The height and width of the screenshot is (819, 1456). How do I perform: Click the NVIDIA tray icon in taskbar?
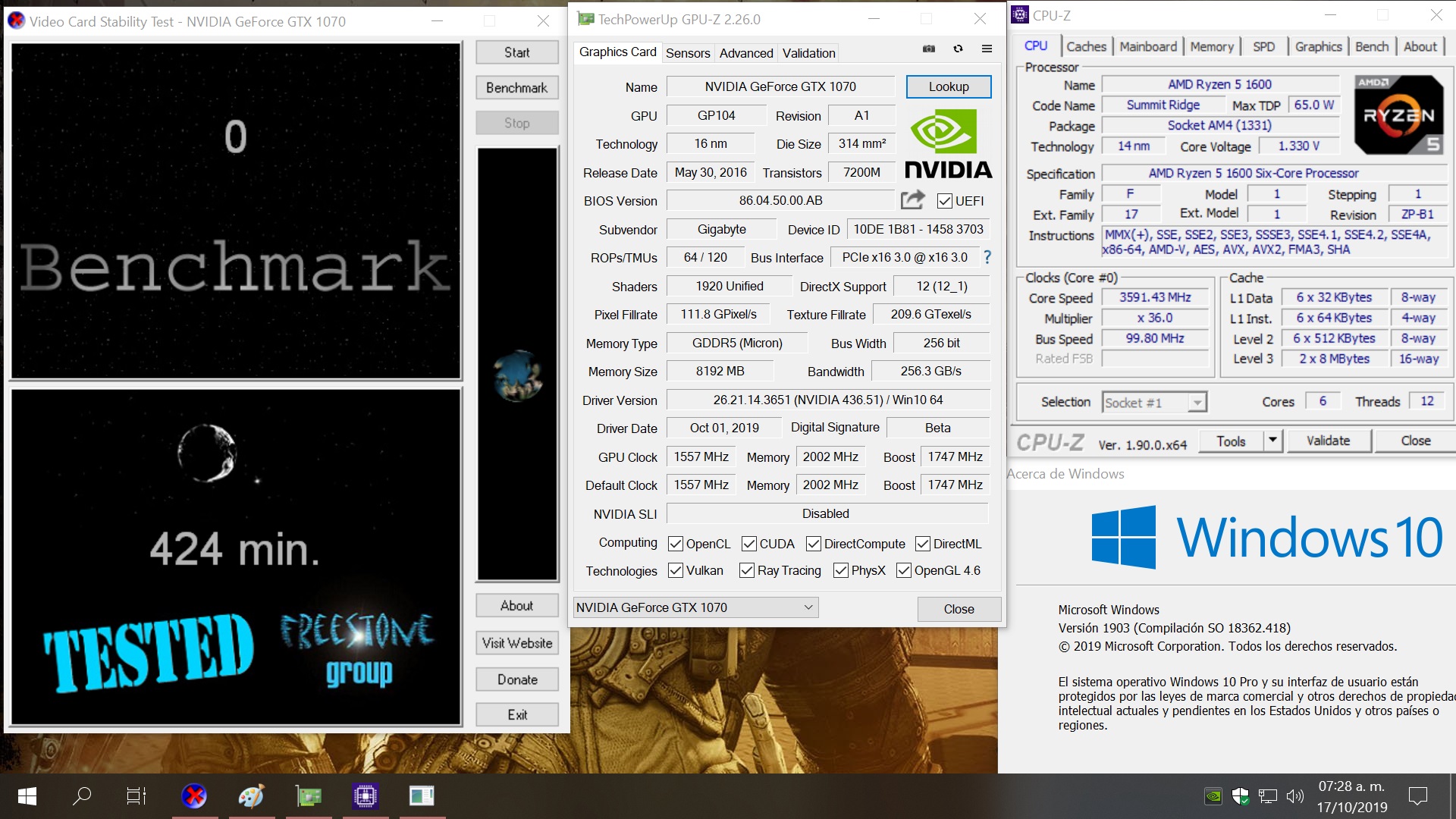point(1213,796)
